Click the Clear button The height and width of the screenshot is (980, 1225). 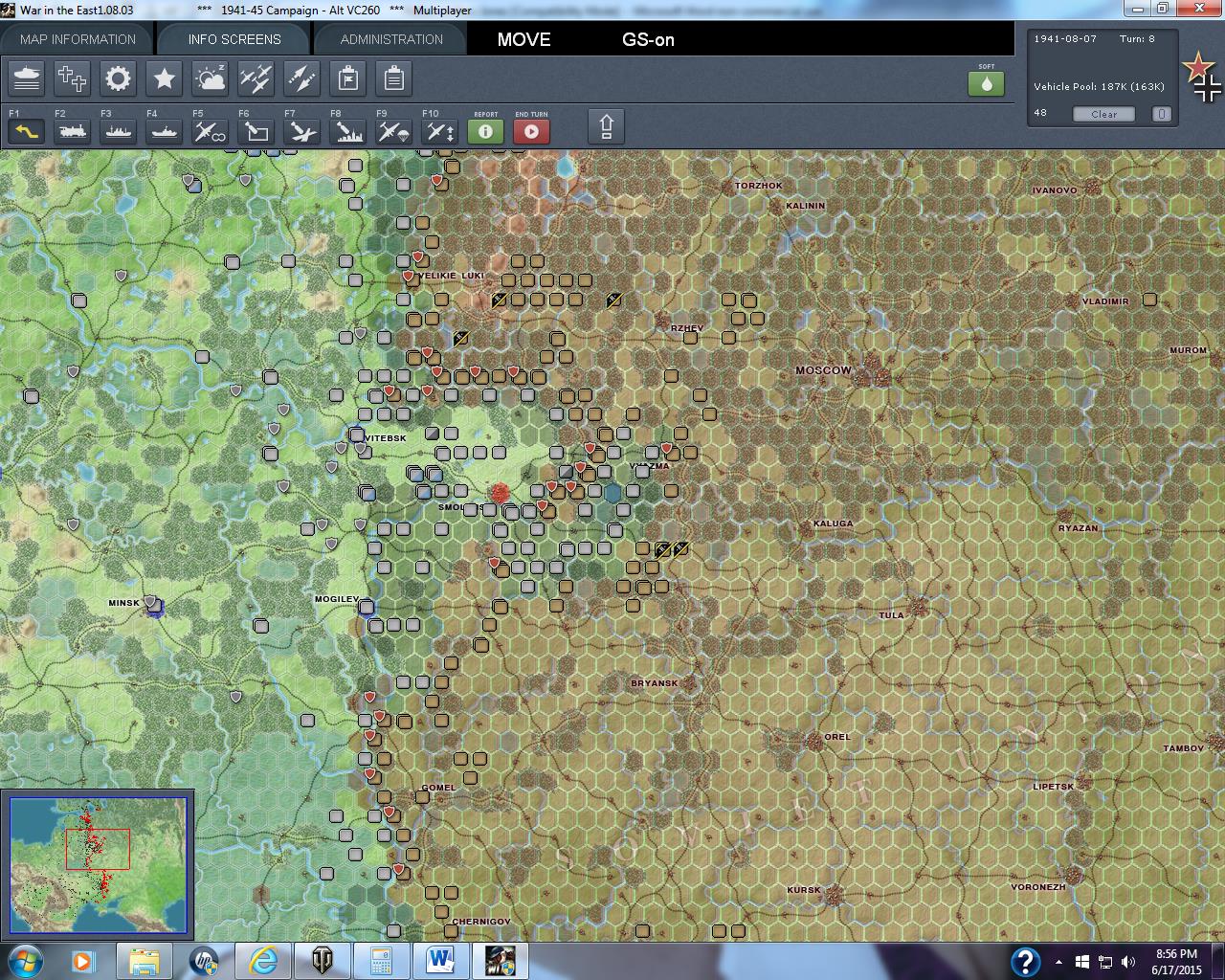pos(1103,114)
